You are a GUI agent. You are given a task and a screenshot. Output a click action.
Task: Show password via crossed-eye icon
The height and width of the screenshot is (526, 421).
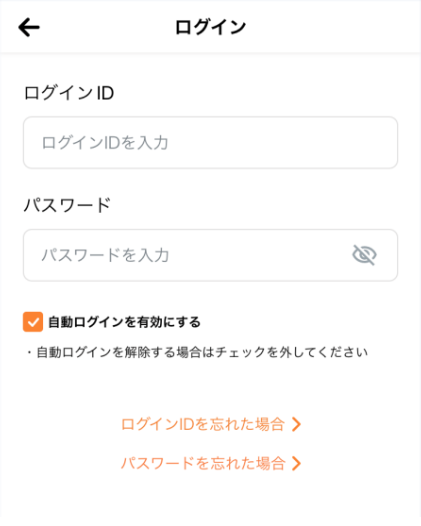tap(364, 255)
